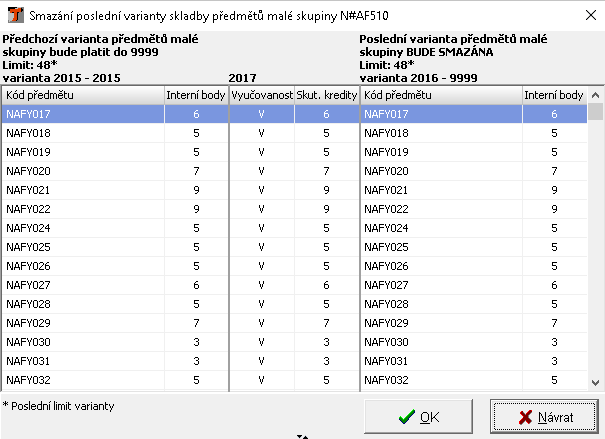Image resolution: width=605 pixels, height=439 pixels.
Task: Select row NAFY029 in the left table
Action: coord(82,323)
